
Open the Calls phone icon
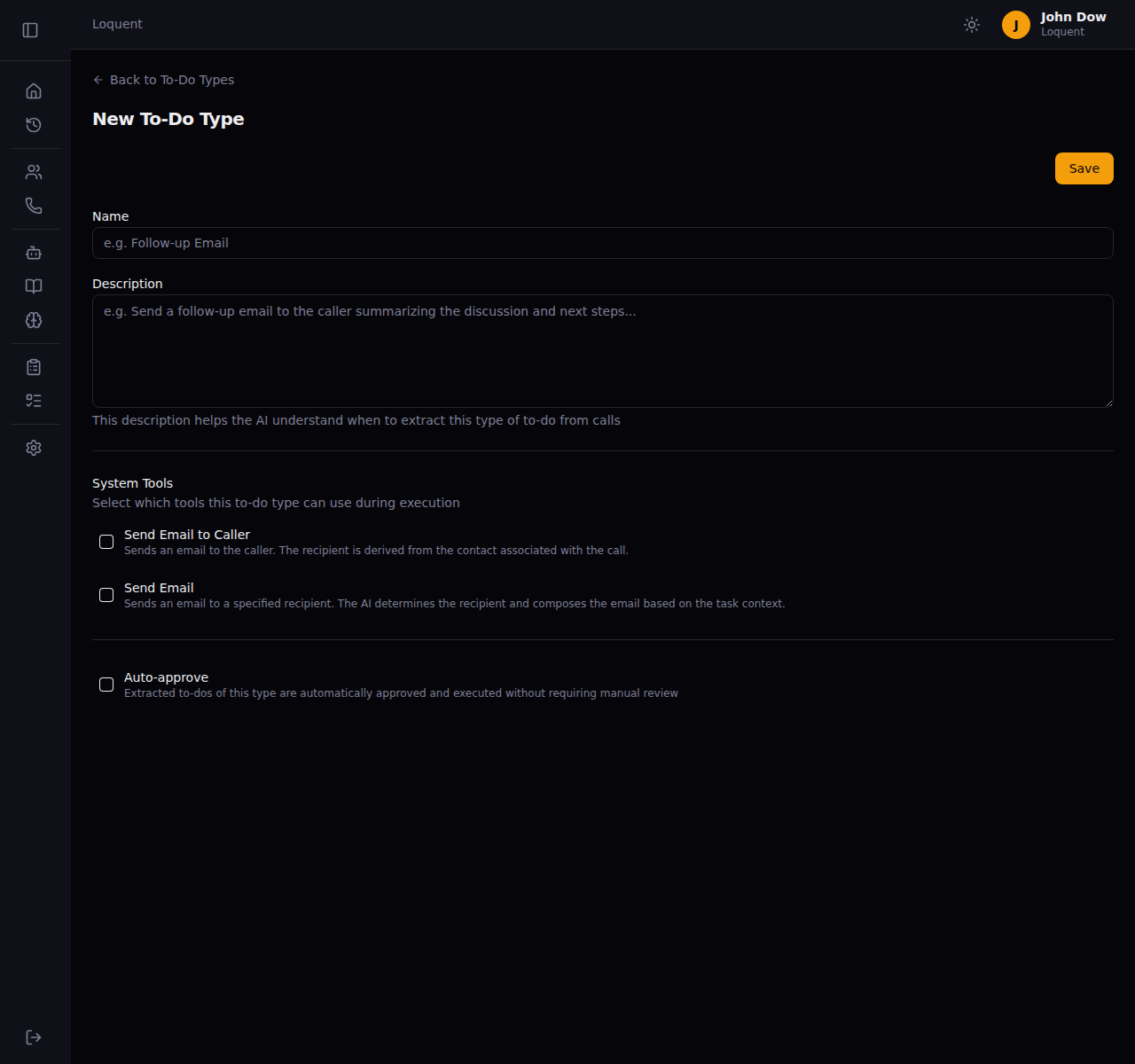34,206
